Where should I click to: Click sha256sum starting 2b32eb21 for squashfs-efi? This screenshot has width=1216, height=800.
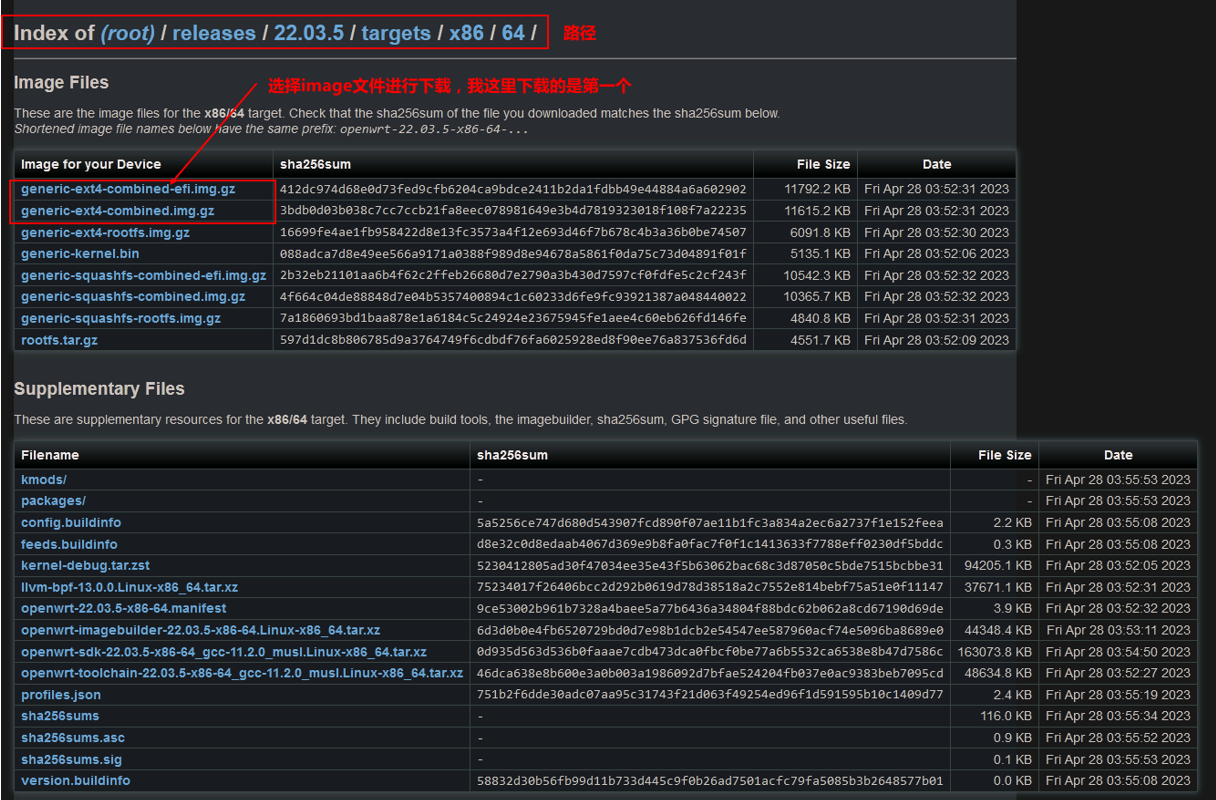point(513,276)
